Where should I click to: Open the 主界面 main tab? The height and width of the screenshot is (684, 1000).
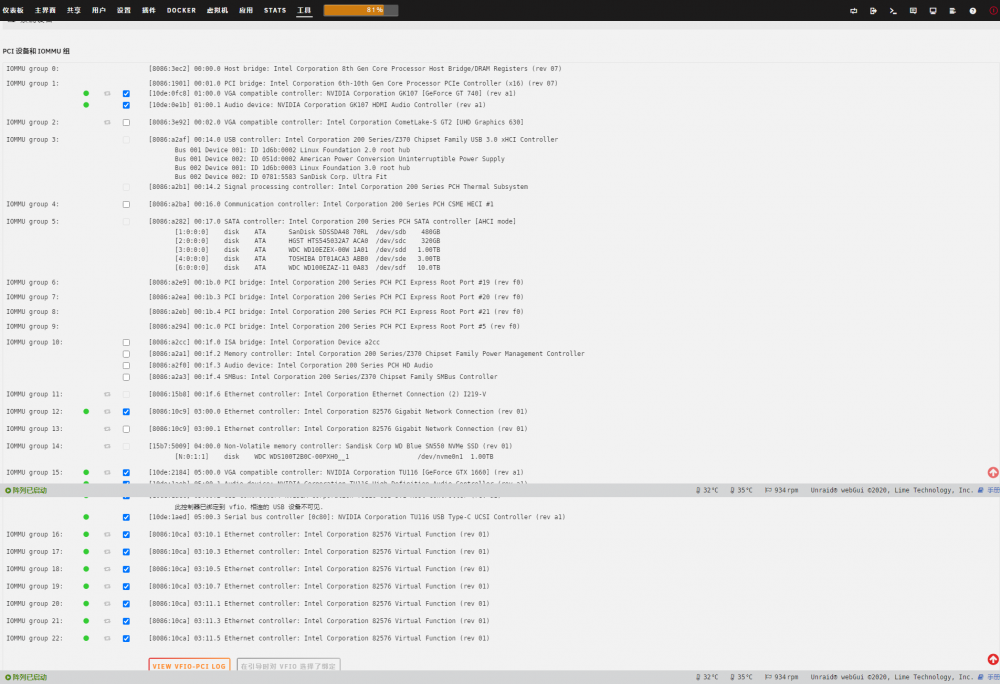[45, 10]
